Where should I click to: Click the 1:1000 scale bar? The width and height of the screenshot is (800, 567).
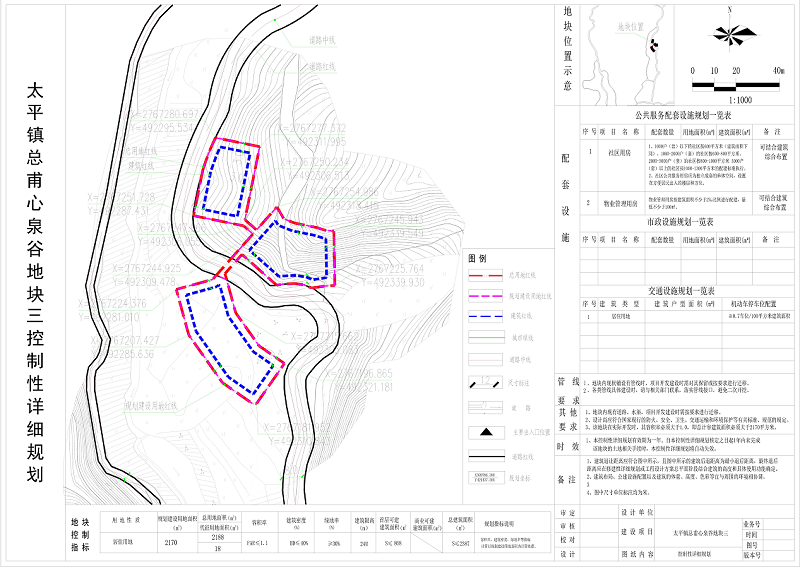(737, 85)
